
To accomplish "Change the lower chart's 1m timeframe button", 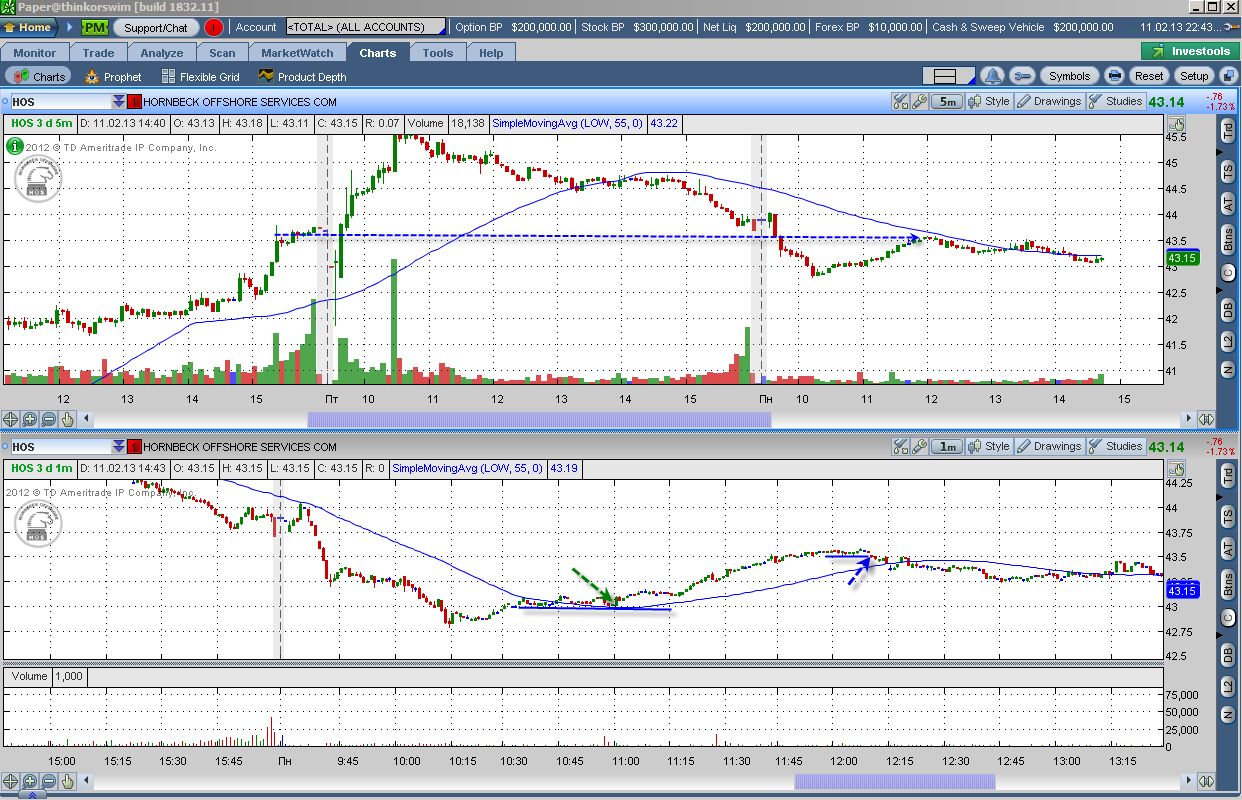I will pyautogui.click(x=946, y=446).
